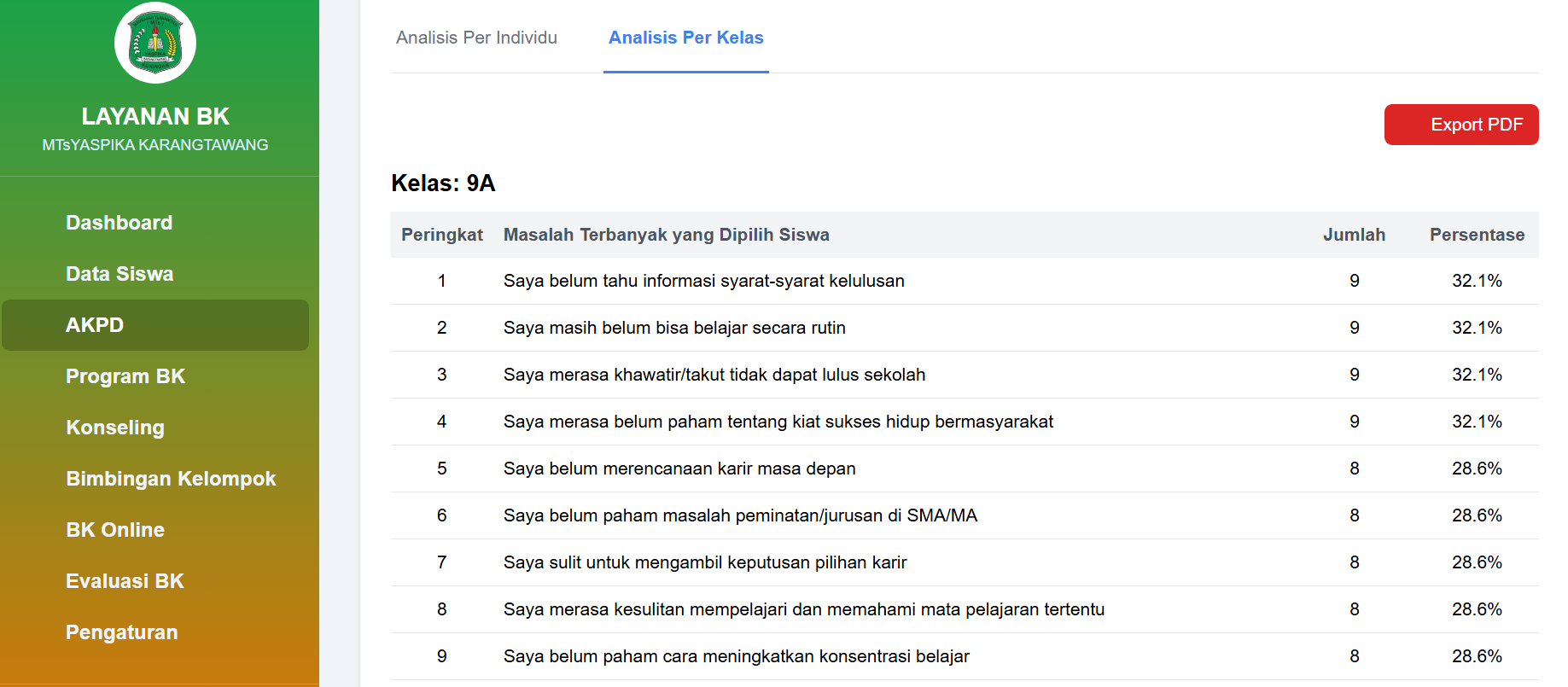Click the school logo emblem
The width and height of the screenshot is (1568, 687).
point(155,43)
